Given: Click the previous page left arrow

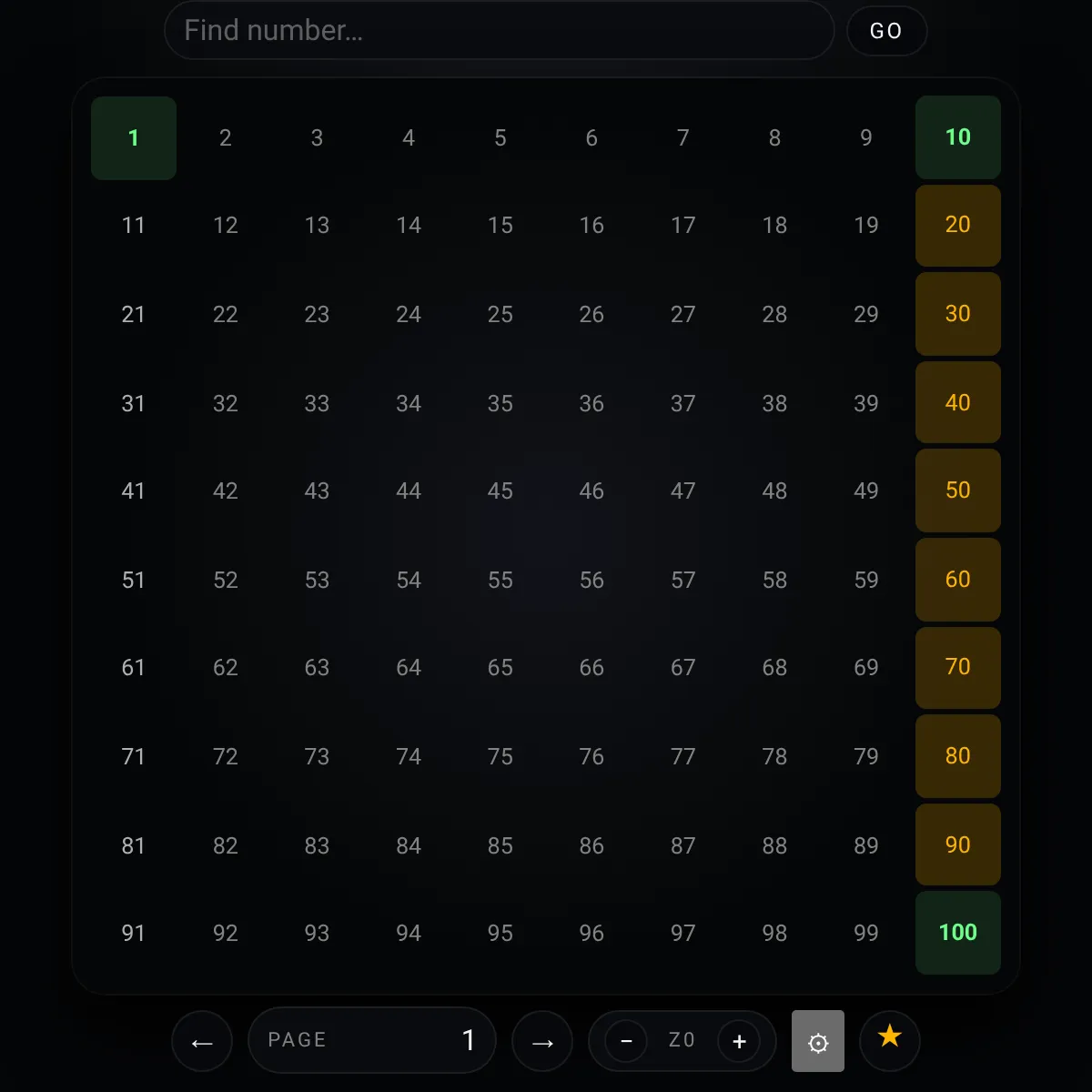Looking at the screenshot, I should [201, 1041].
